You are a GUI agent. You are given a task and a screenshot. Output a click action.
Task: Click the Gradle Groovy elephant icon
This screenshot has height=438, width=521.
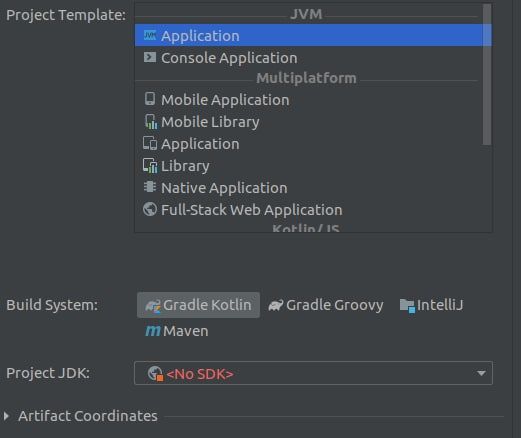pos(275,305)
